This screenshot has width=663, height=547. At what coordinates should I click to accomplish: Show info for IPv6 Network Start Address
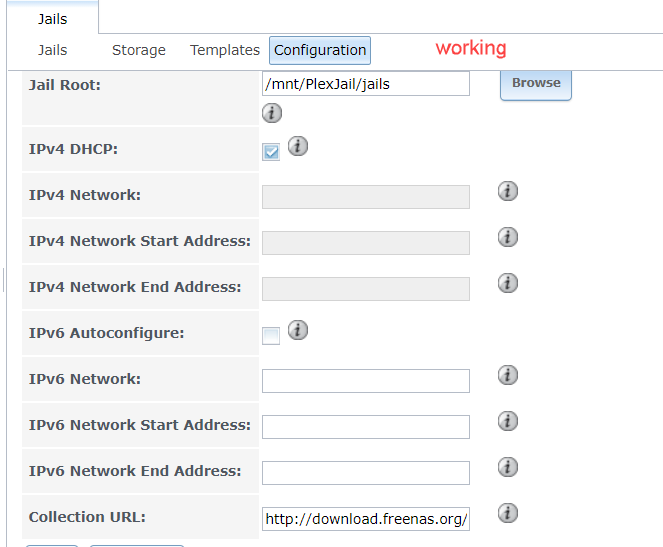pos(508,421)
